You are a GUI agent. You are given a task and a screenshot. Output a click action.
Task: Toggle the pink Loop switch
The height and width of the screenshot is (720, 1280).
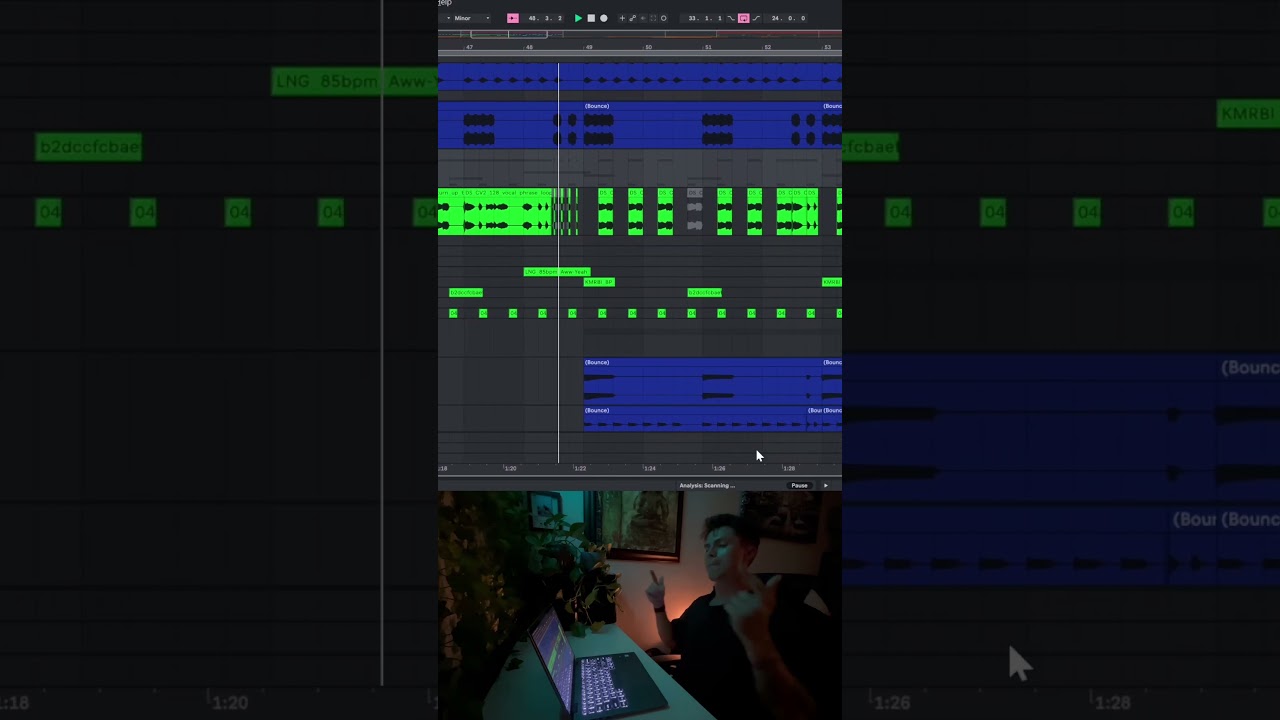point(743,18)
